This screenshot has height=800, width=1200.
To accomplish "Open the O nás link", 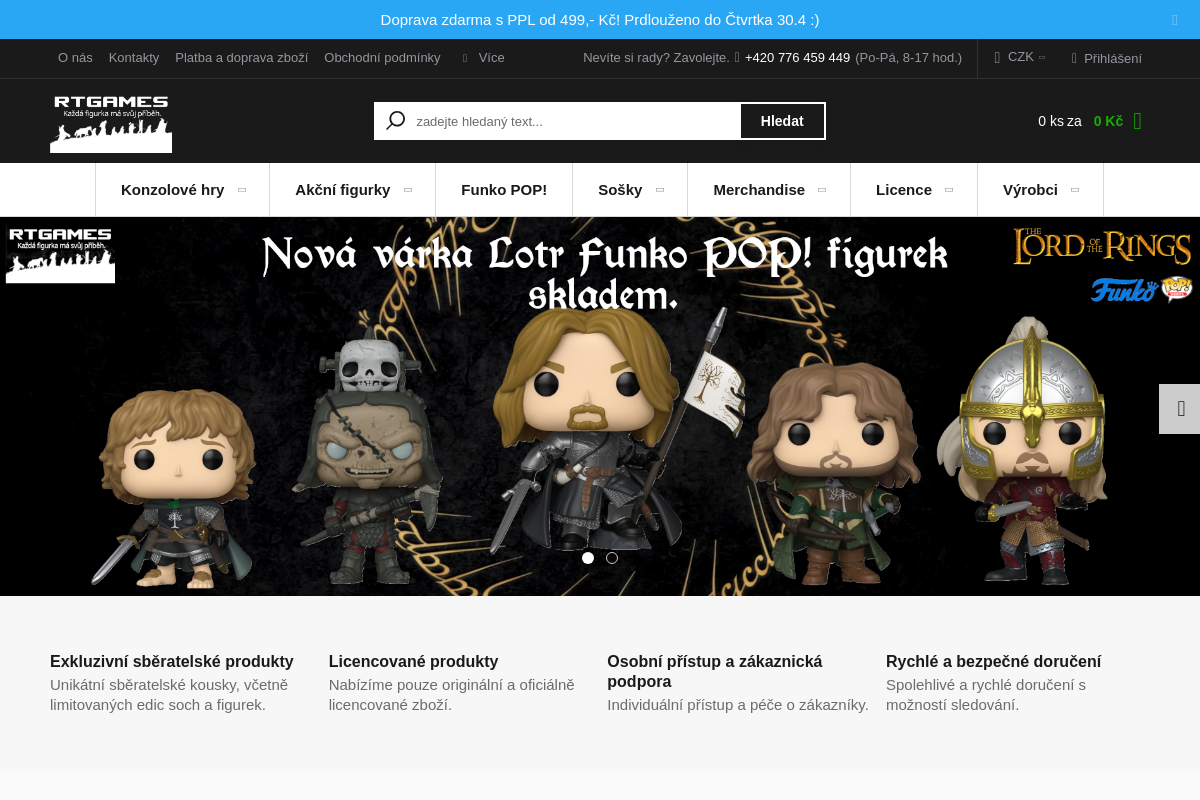I will [x=75, y=58].
